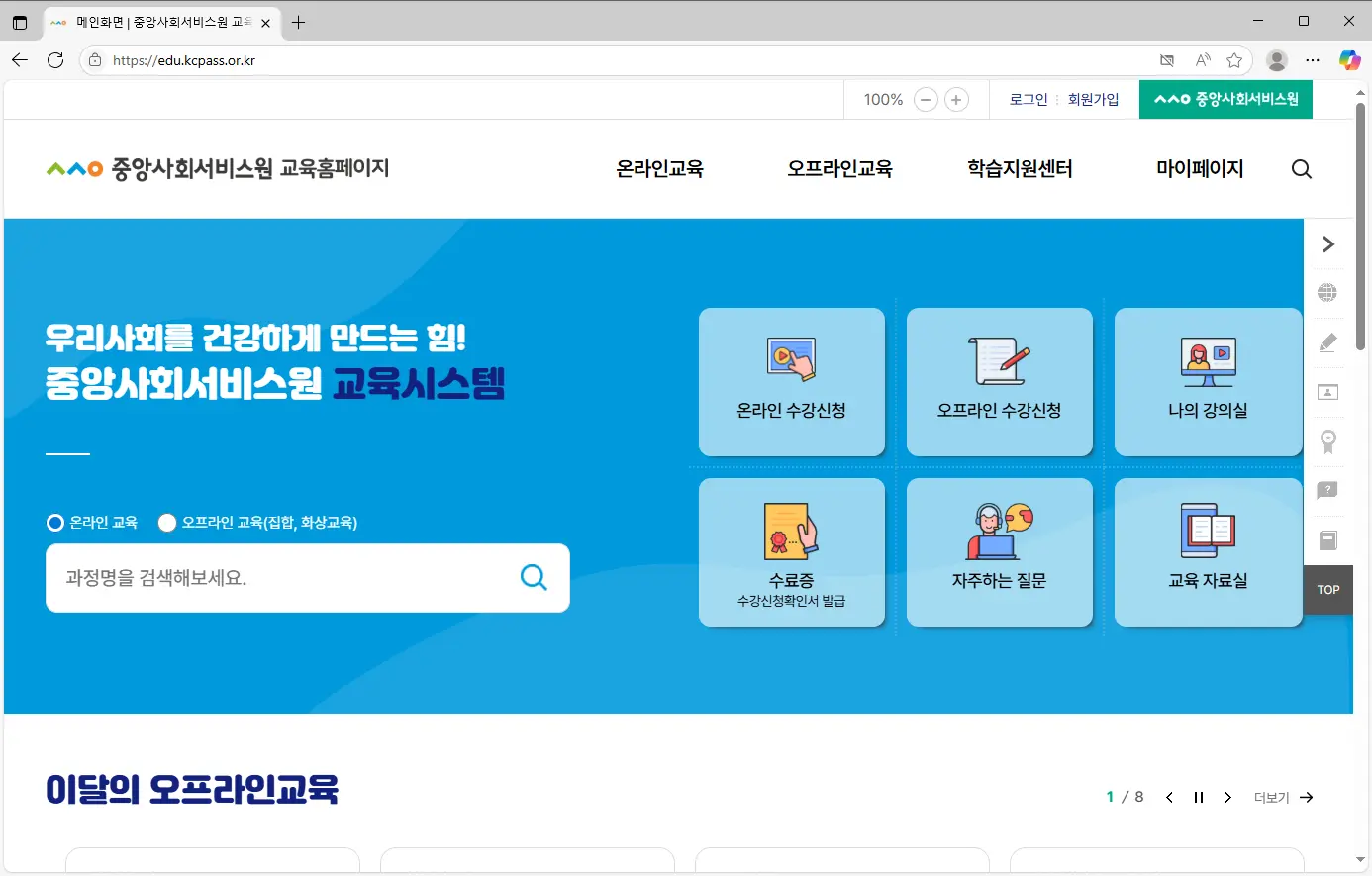Go to previous offline education slide

(1169, 796)
